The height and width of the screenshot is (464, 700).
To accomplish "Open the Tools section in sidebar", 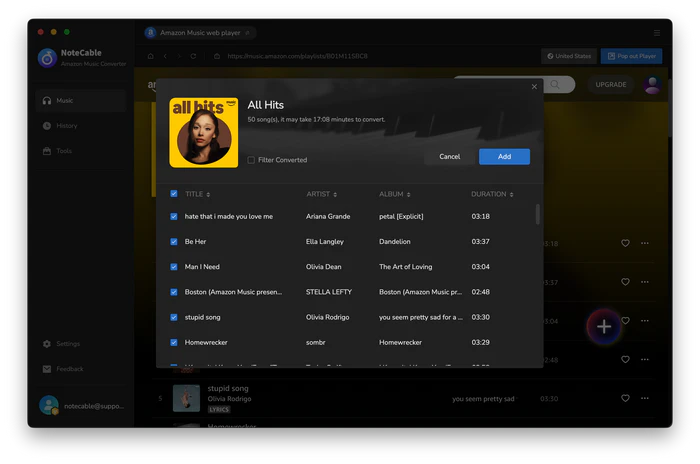I will coord(81,150).
